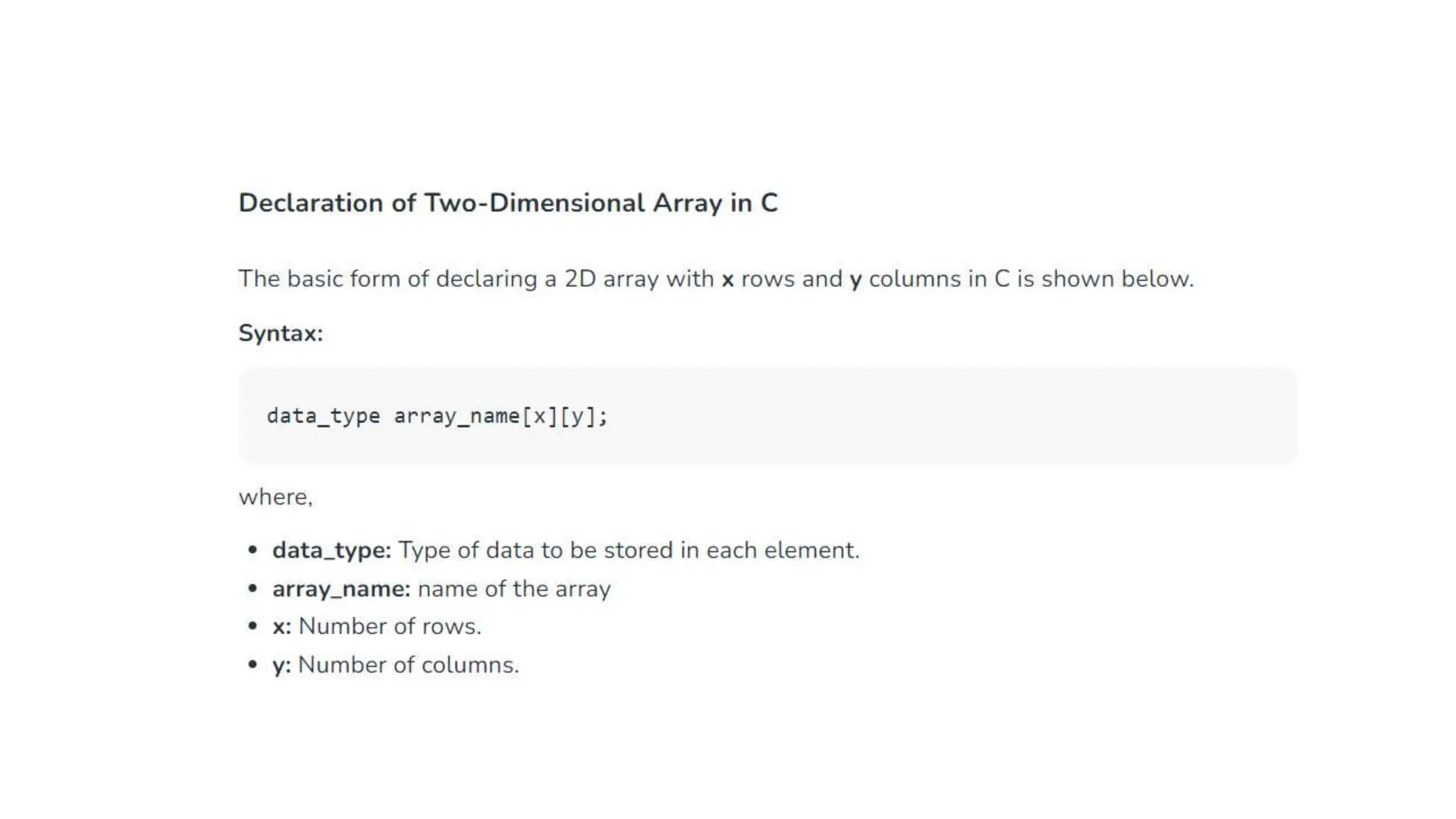Image resolution: width=1456 pixels, height=819 pixels.
Task: Click bold 'y' in the intro sentence
Action: click(855, 279)
